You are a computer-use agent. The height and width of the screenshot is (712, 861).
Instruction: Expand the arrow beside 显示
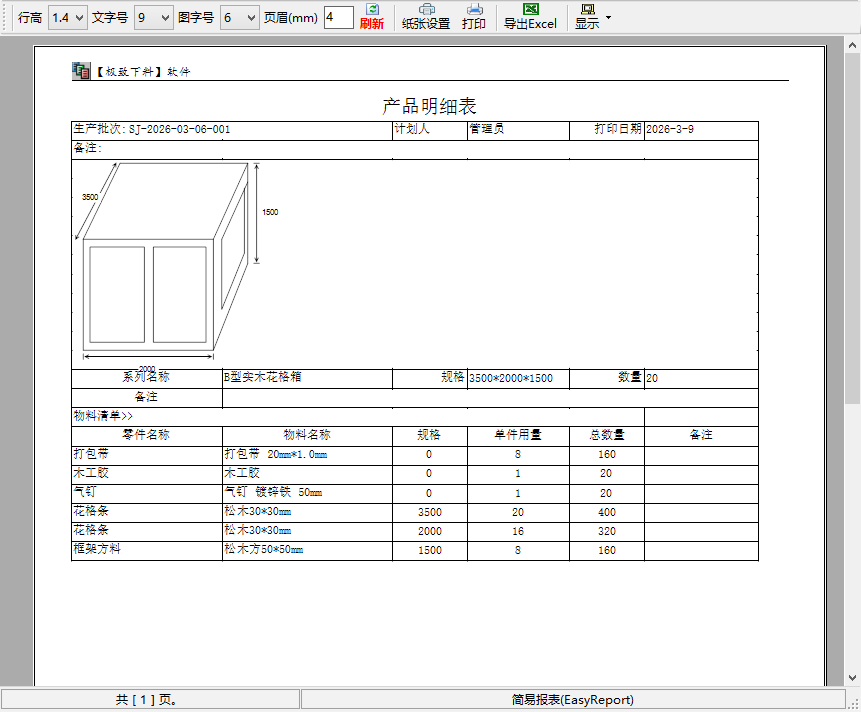pyautogui.click(x=608, y=18)
